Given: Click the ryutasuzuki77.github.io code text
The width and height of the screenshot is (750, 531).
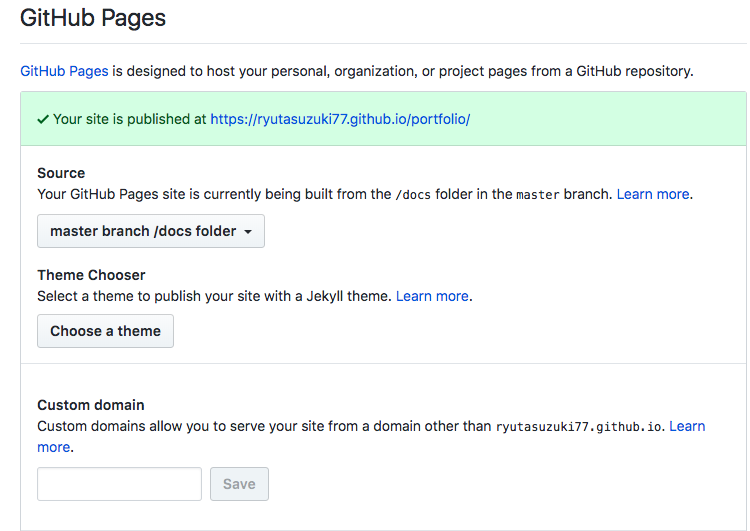Looking at the screenshot, I should point(579,427).
